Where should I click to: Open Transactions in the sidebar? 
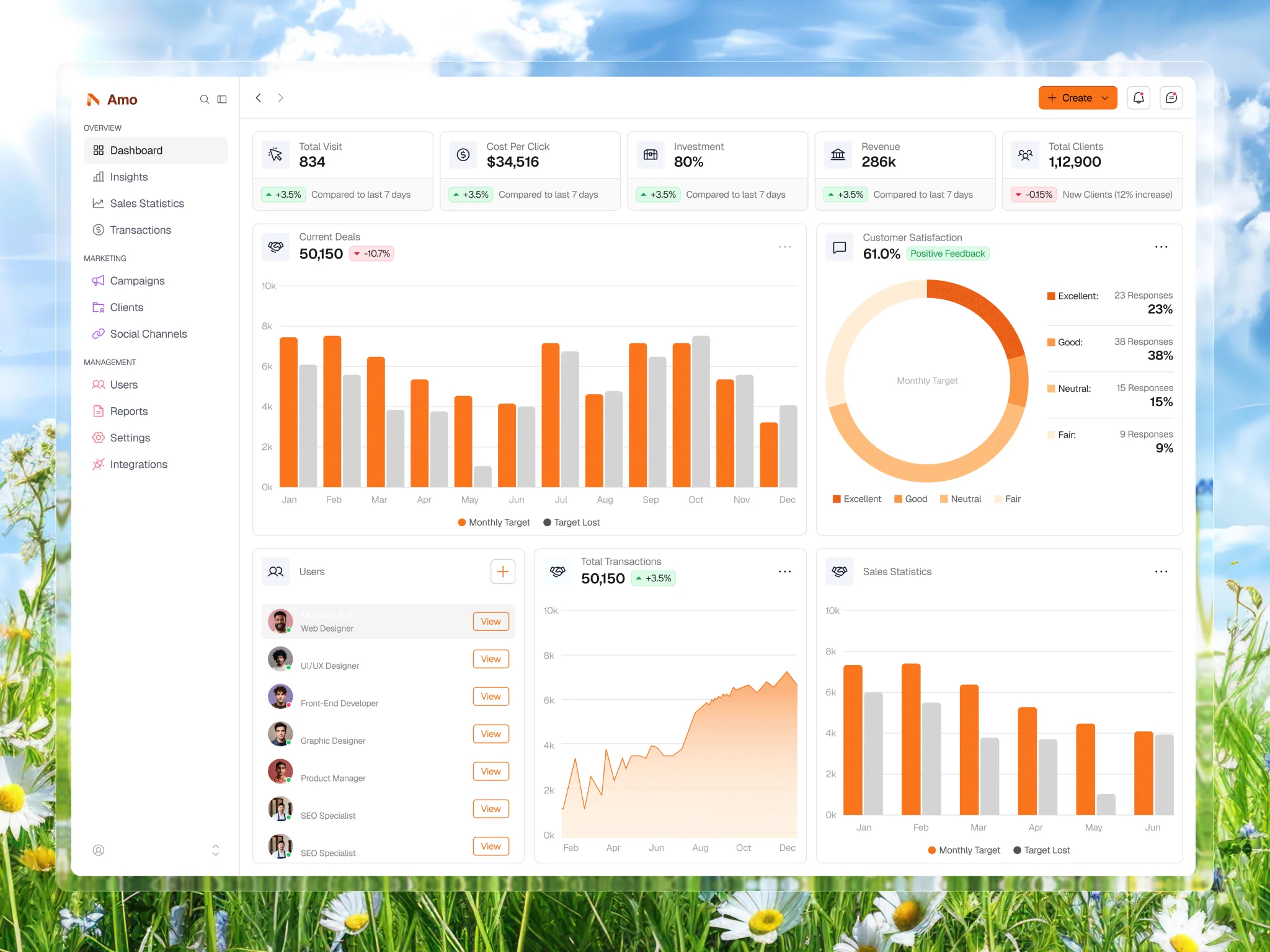[156, 230]
